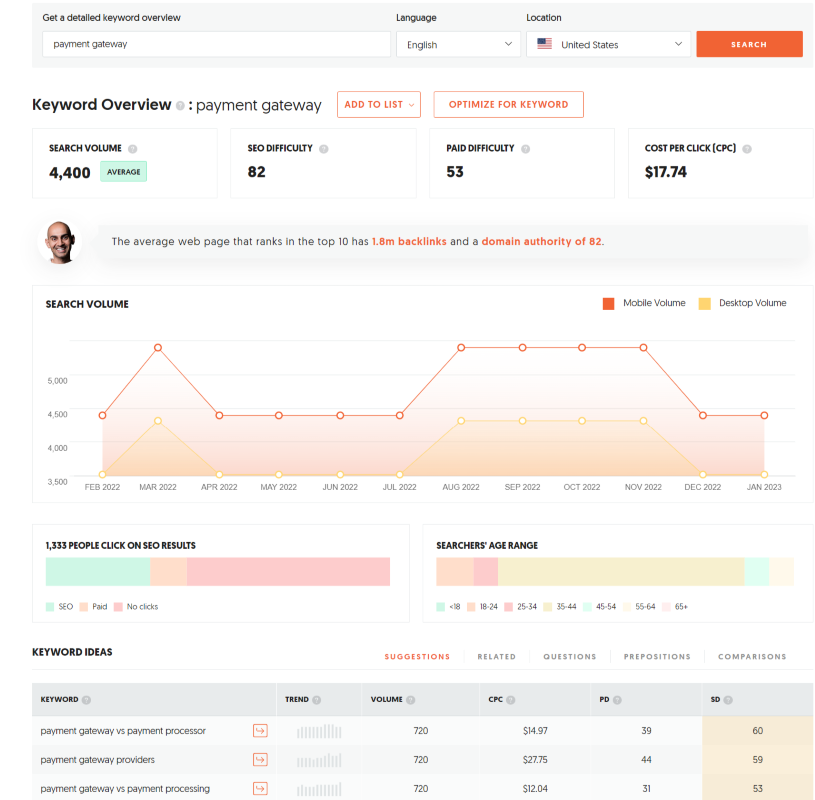Select the Comparisons tab
Image resolution: width=815 pixels, height=800 pixels.
[x=752, y=657]
